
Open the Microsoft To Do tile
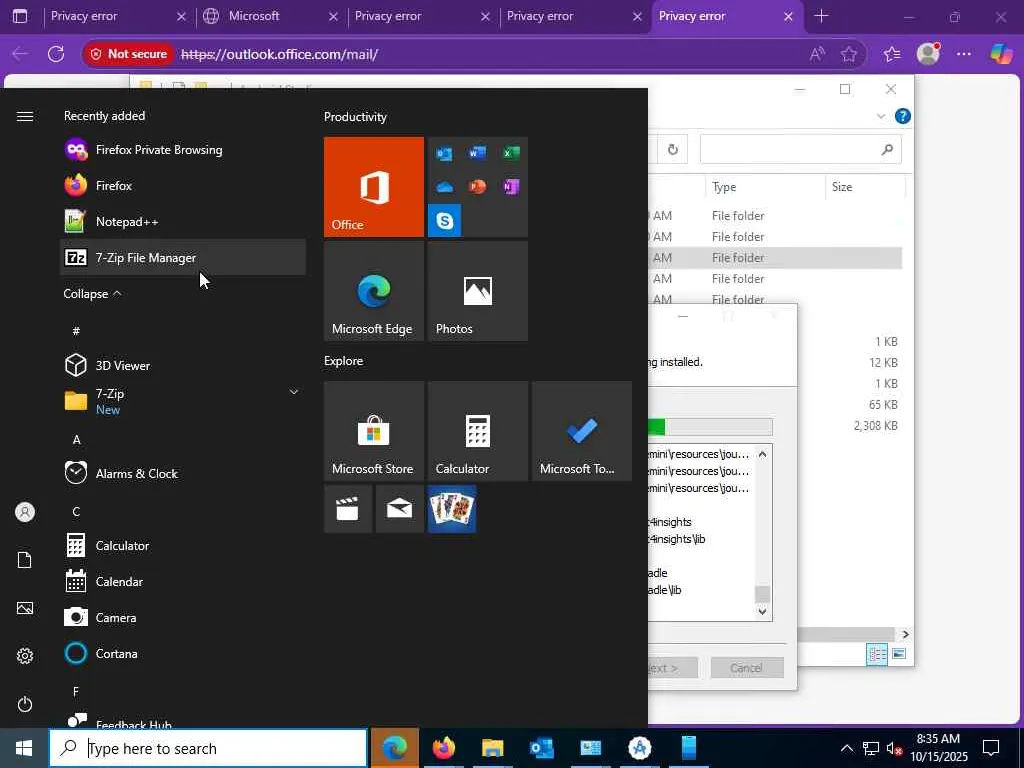[x=582, y=431]
